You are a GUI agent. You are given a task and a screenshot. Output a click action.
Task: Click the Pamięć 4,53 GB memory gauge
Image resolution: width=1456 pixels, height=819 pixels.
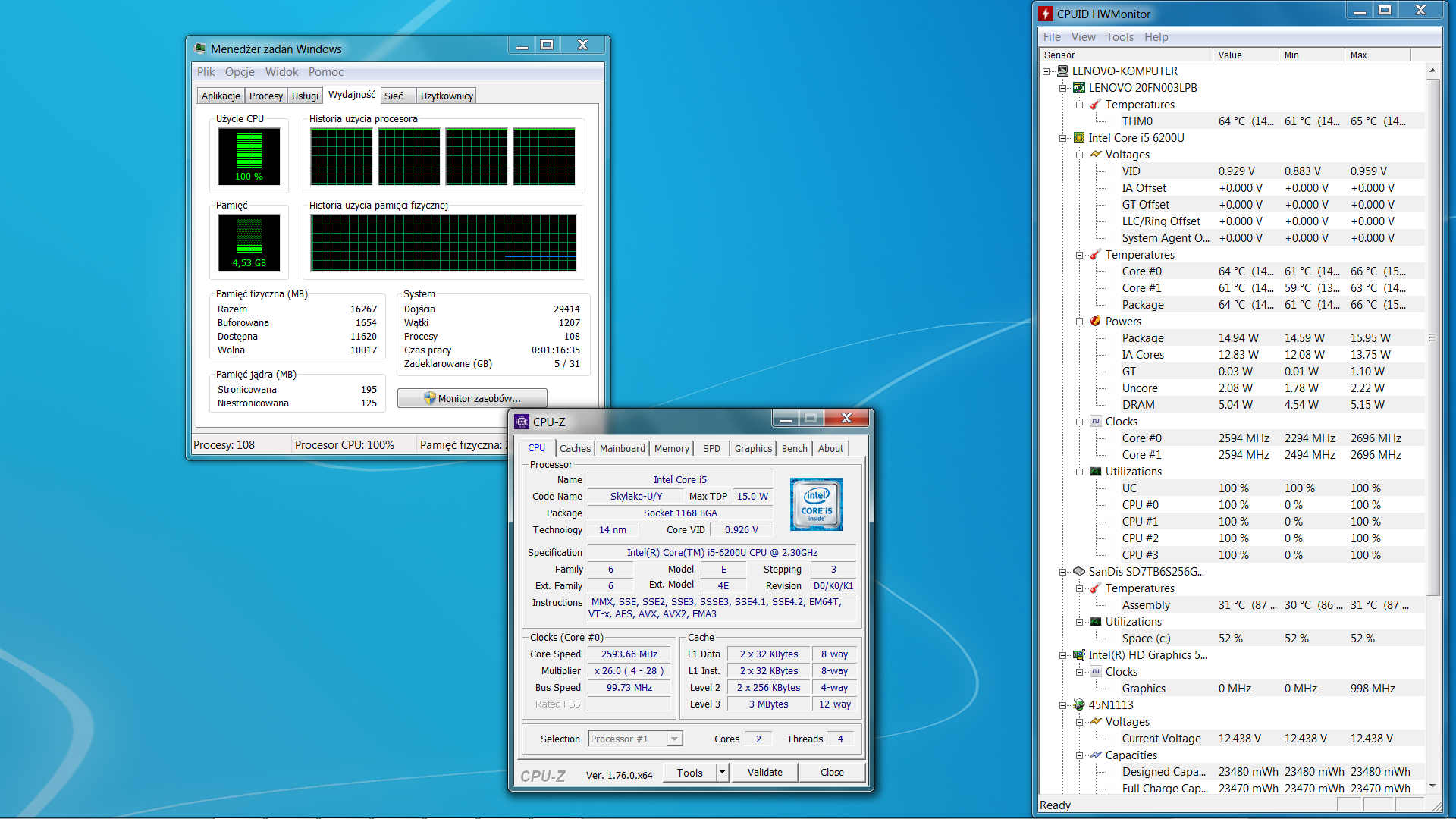pos(249,243)
